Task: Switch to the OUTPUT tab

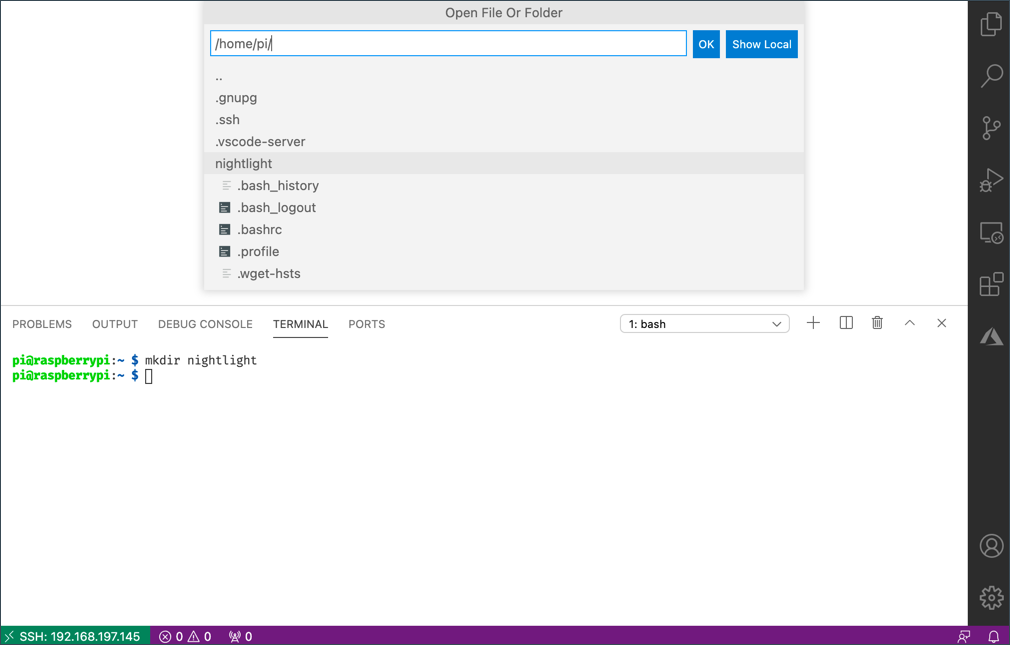Action: (x=114, y=324)
